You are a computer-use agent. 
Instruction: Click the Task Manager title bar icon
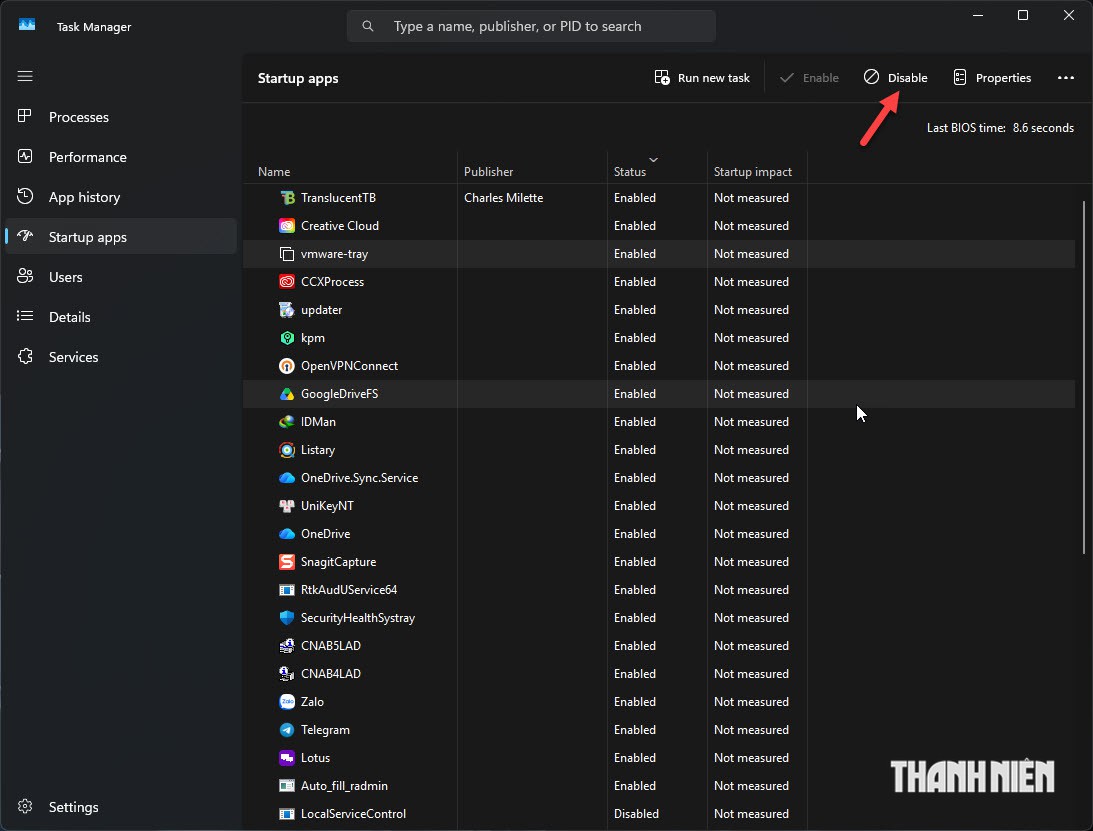pyautogui.click(x=26, y=26)
